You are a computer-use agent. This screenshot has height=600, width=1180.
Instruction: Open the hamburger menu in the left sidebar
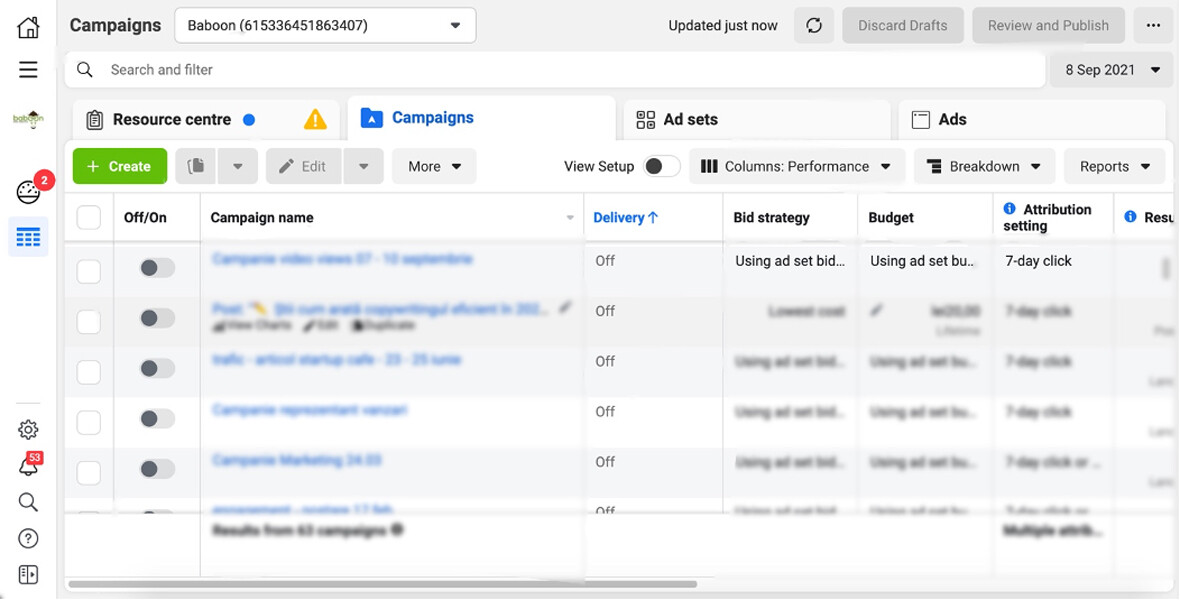(x=27, y=70)
